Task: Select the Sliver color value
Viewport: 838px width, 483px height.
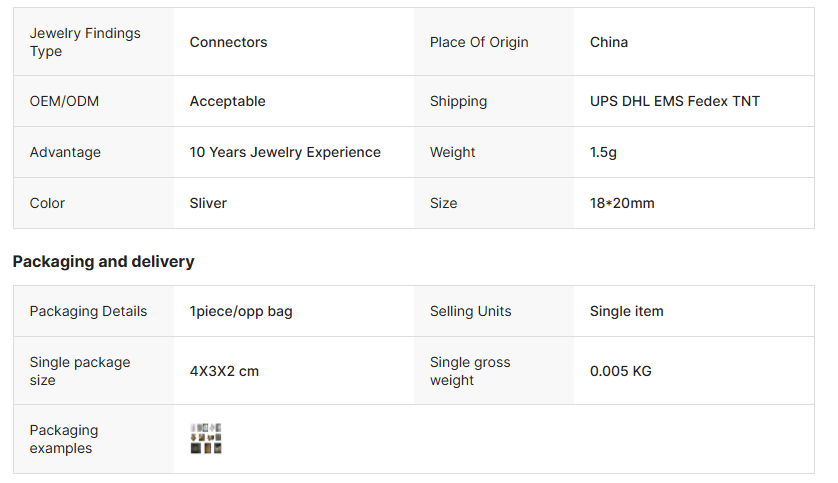Action: tap(208, 203)
